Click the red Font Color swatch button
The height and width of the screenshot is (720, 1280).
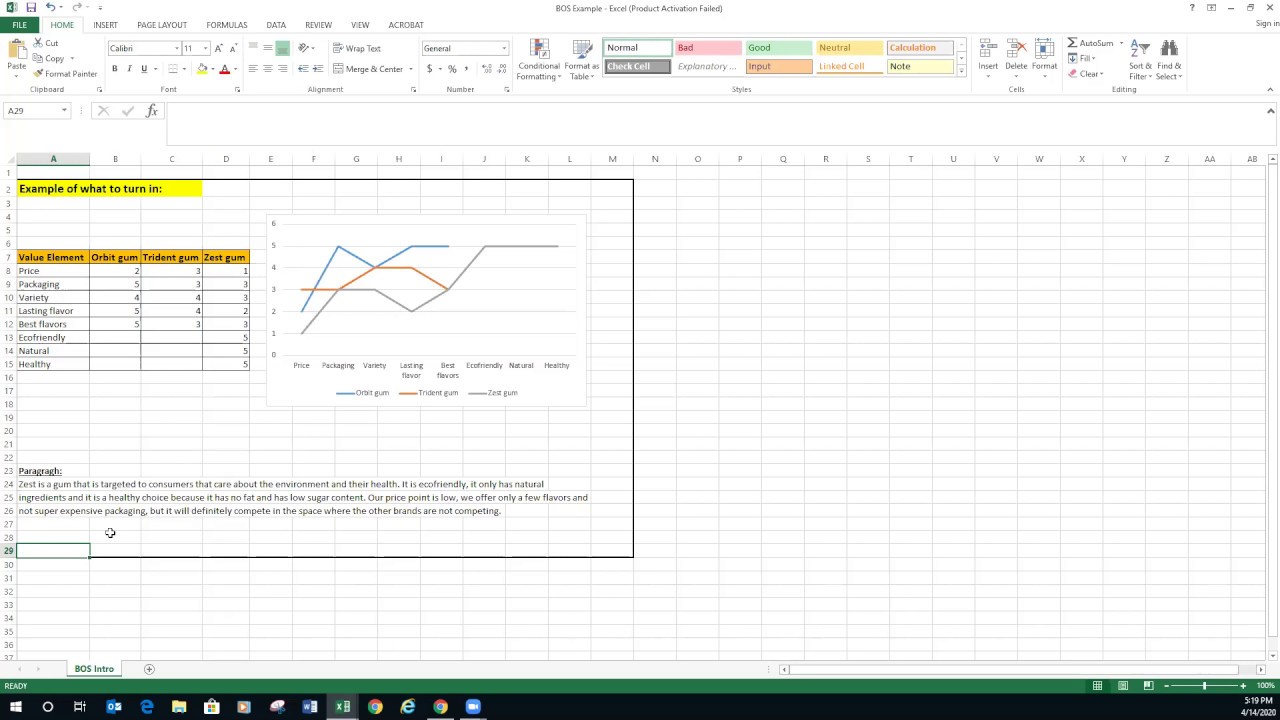click(224, 69)
